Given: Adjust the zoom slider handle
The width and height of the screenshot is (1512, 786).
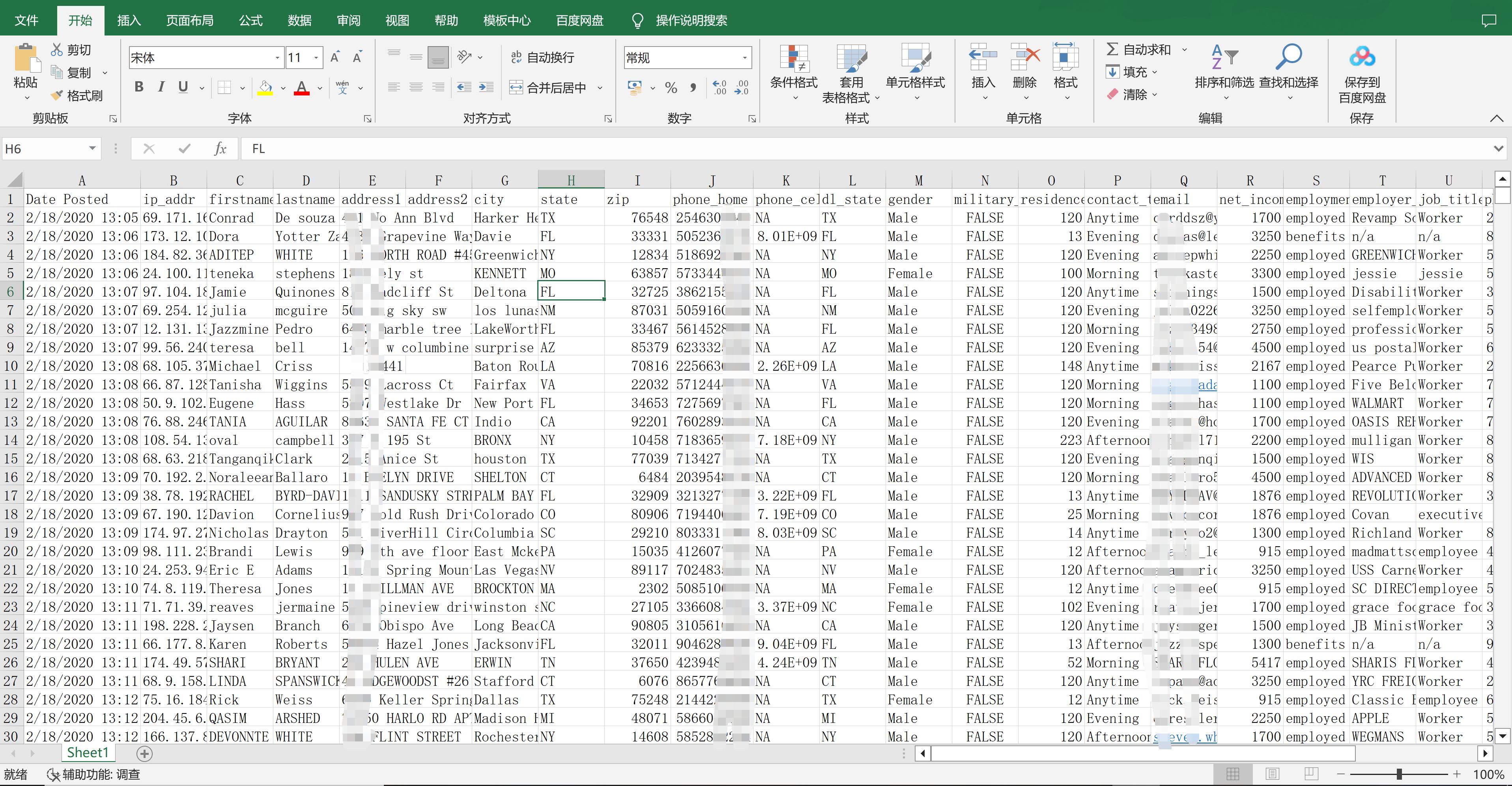Looking at the screenshot, I should click(x=1400, y=774).
